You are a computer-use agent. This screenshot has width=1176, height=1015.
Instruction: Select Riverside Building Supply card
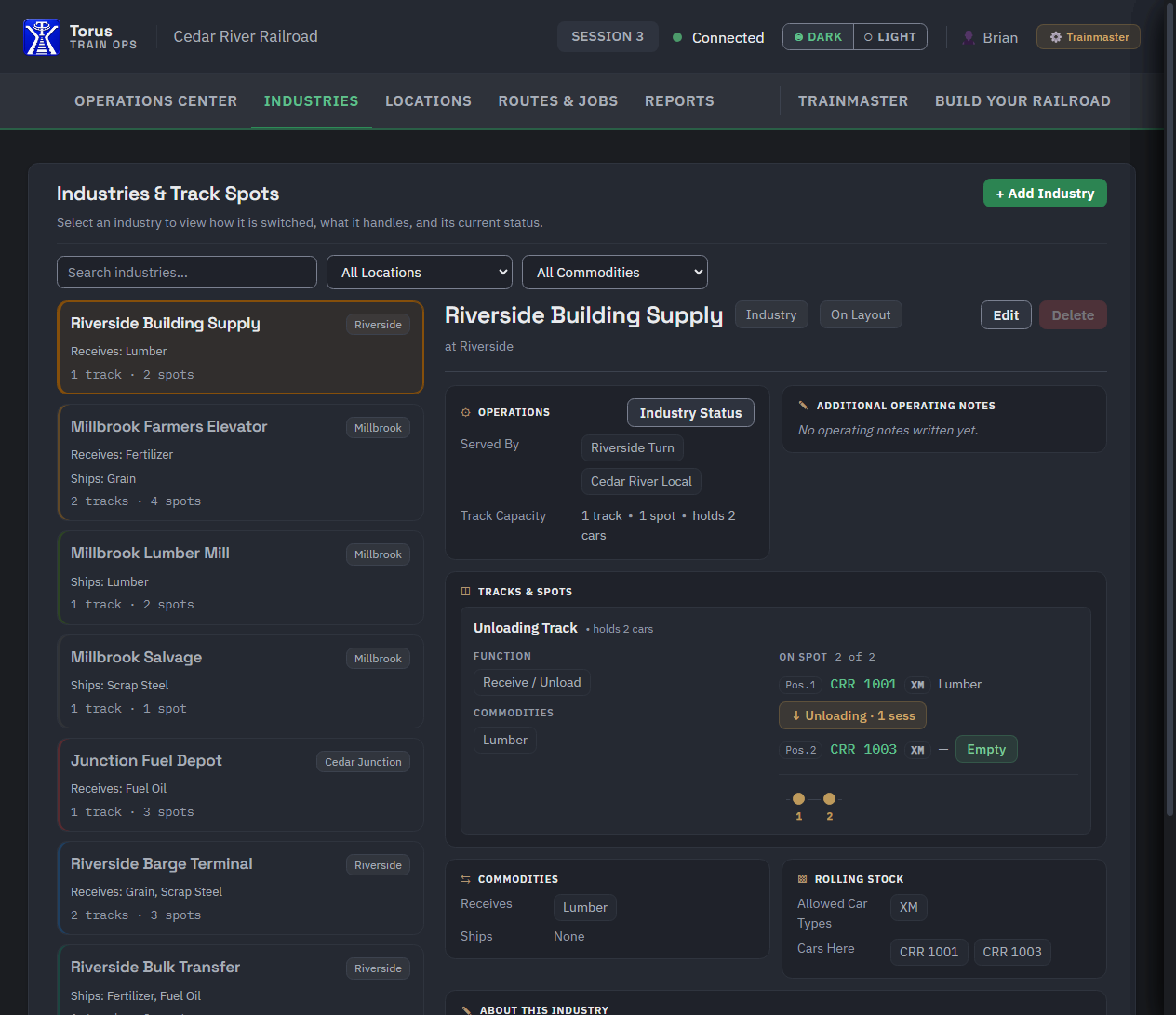(x=240, y=347)
